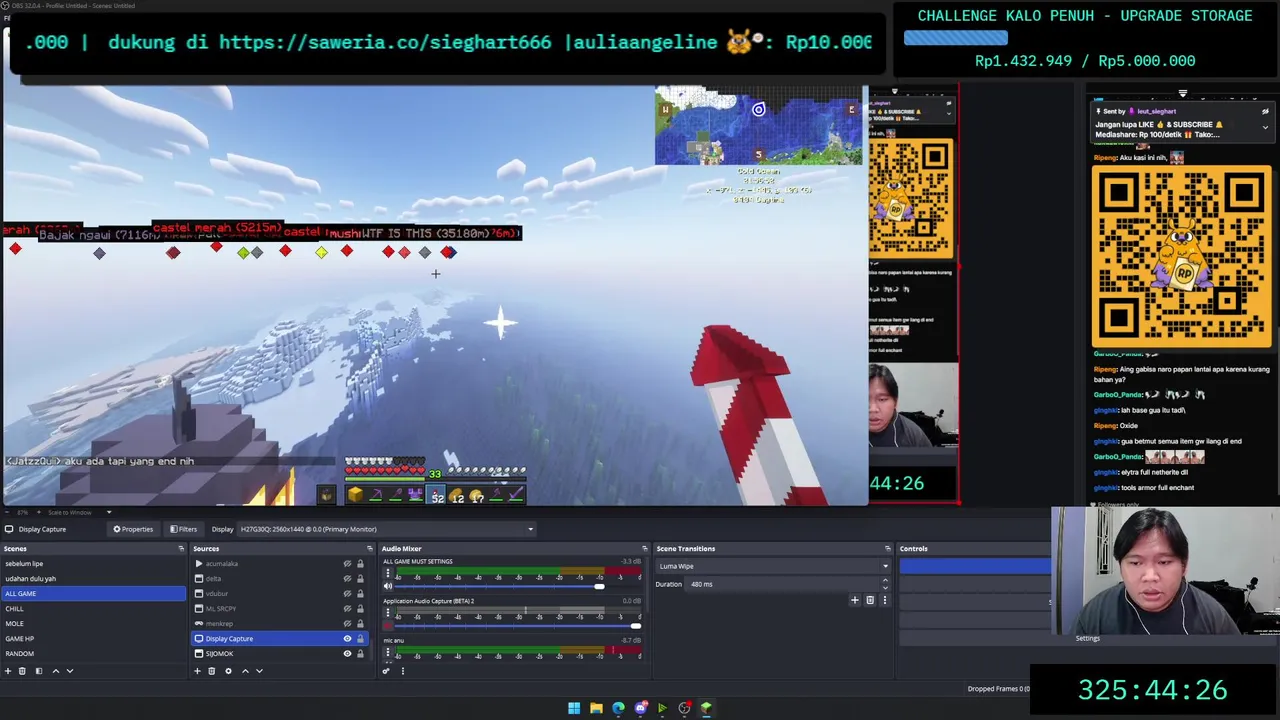
Task: Show the menkrep source
Action: [347, 624]
